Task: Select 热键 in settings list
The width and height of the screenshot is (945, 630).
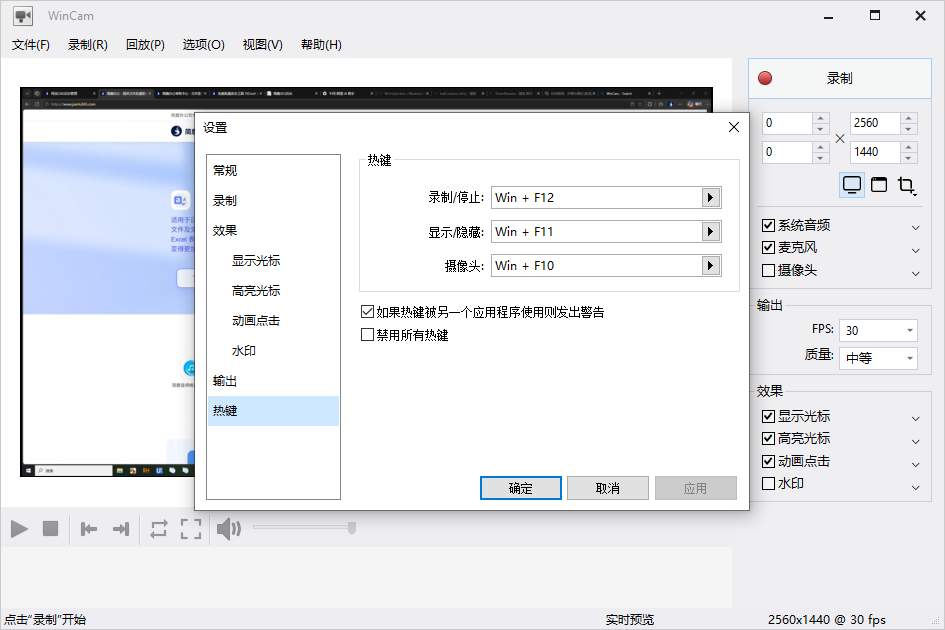Action: [x=273, y=411]
